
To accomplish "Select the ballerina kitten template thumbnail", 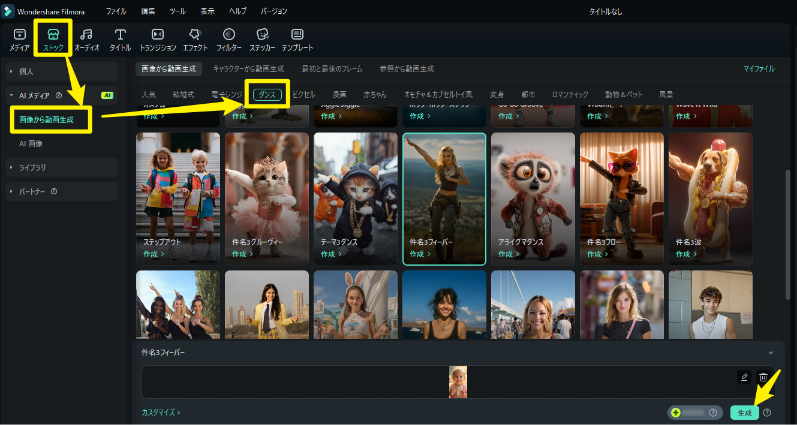I will click(x=267, y=199).
